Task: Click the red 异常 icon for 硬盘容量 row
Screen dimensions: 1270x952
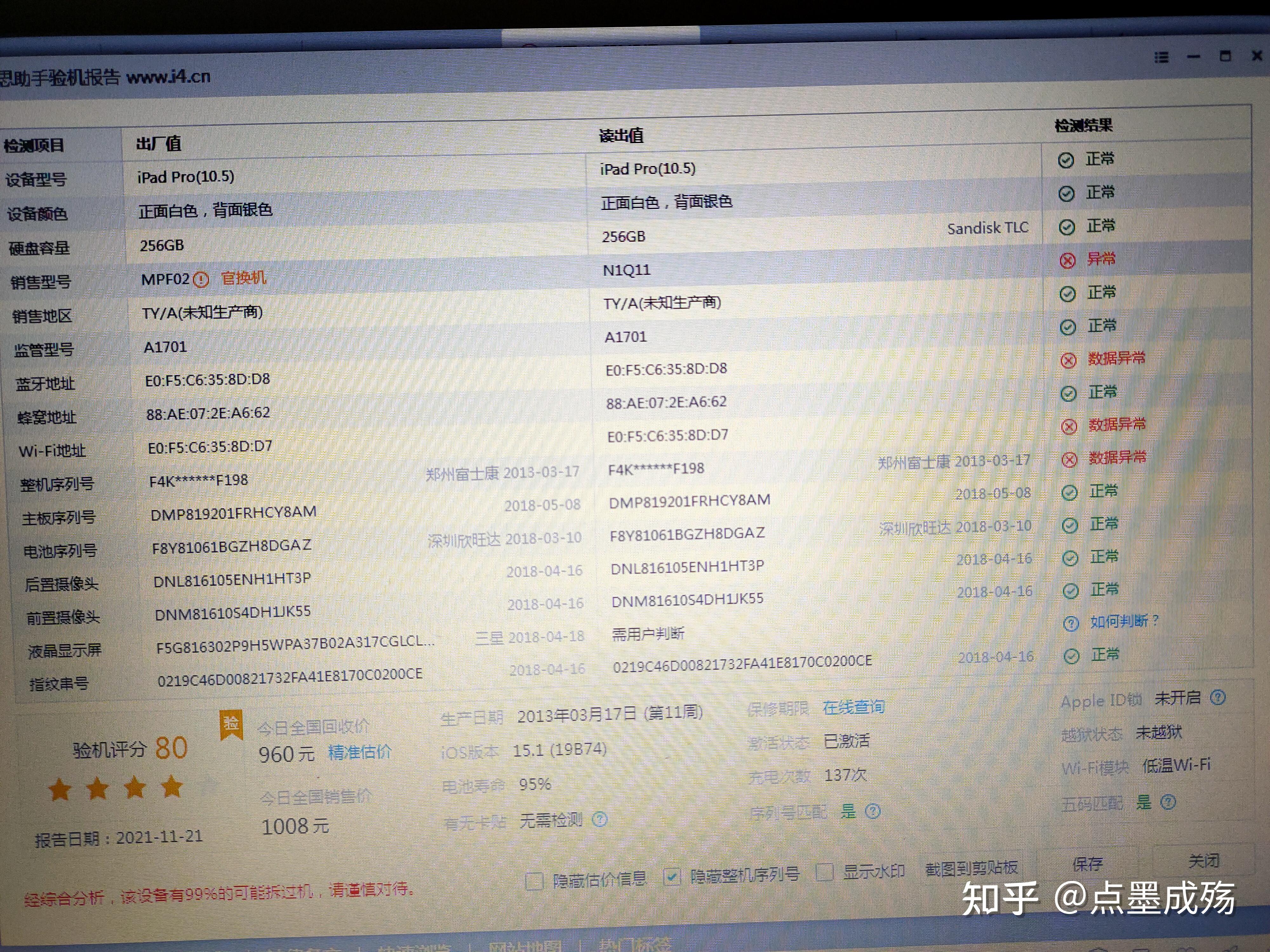Action: pyautogui.click(x=1068, y=261)
